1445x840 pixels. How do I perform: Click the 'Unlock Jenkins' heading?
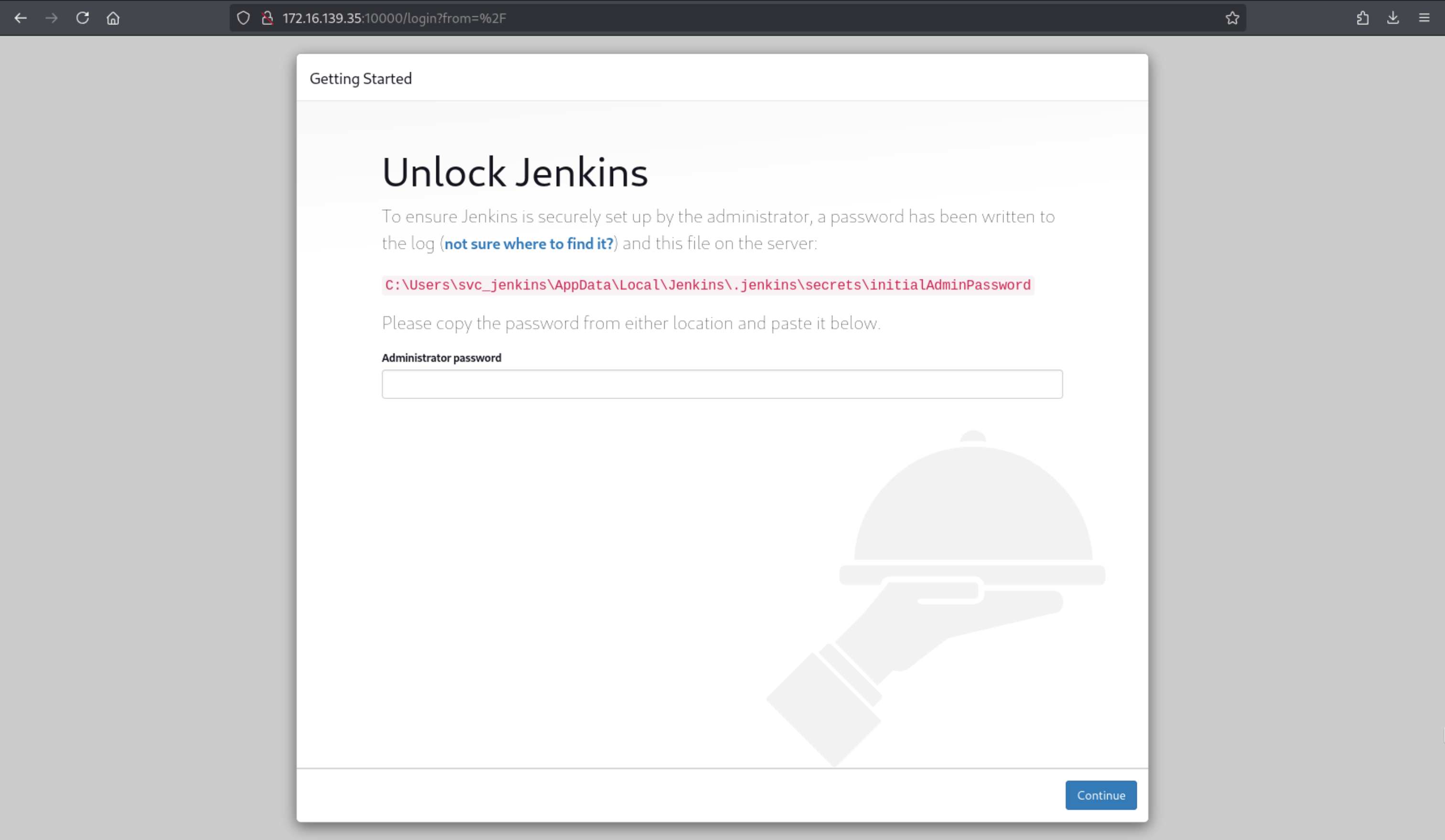(x=515, y=172)
